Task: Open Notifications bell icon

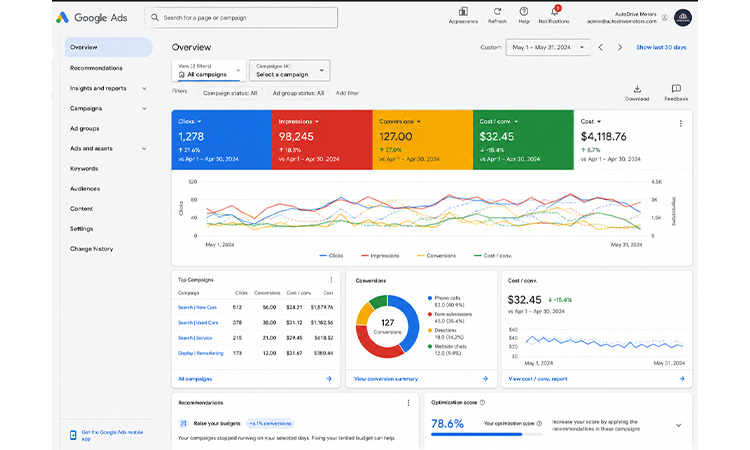Action: tap(554, 11)
